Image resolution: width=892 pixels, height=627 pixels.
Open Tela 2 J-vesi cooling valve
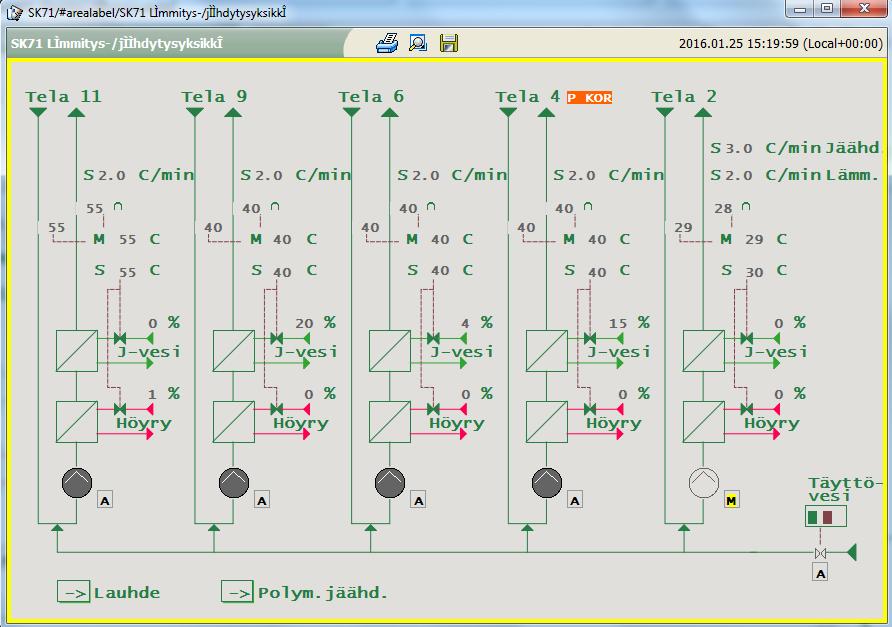click(747, 339)
